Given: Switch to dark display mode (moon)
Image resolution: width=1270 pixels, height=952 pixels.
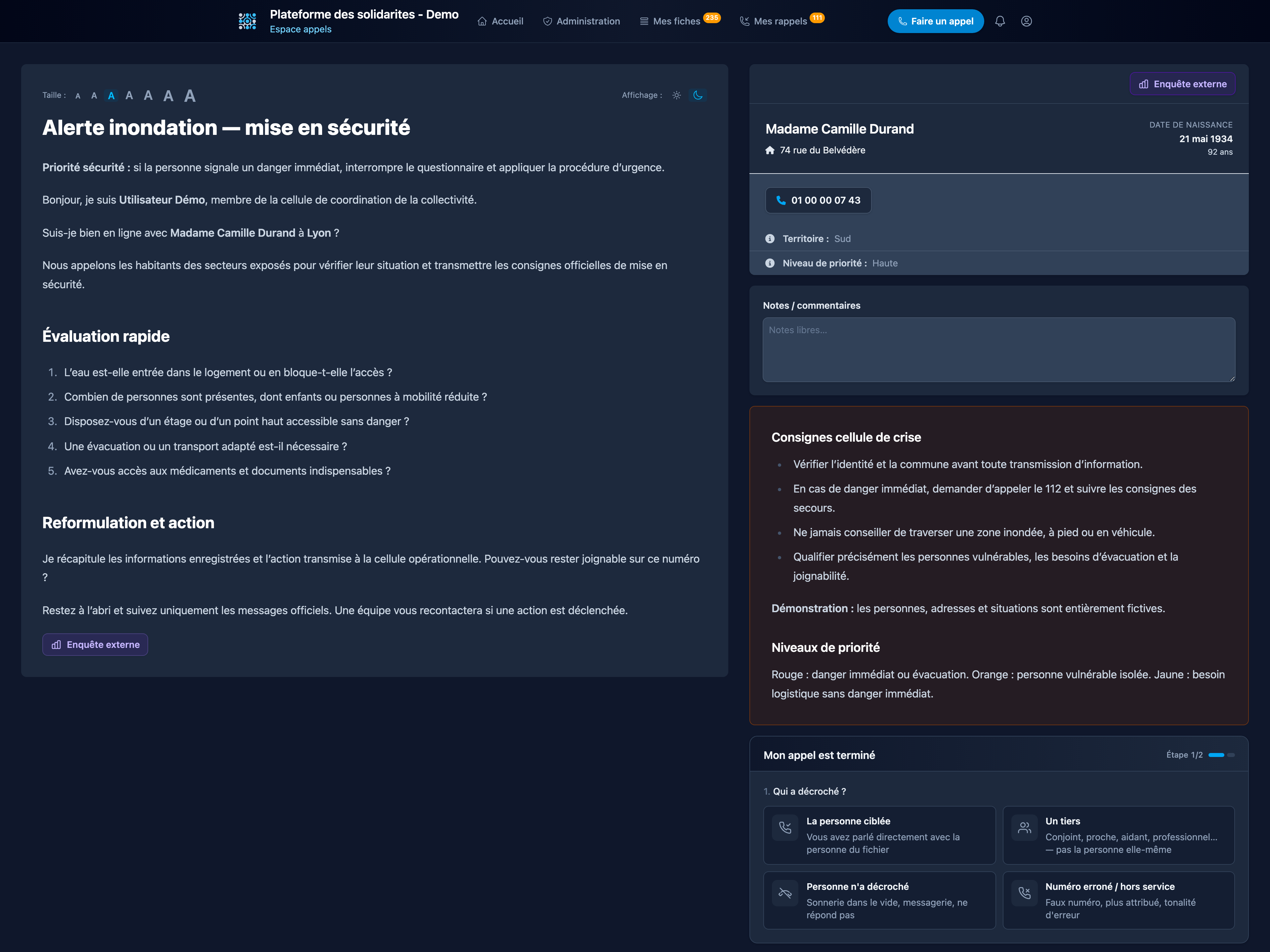Looking at the screenshot, I should coord(698,95).
